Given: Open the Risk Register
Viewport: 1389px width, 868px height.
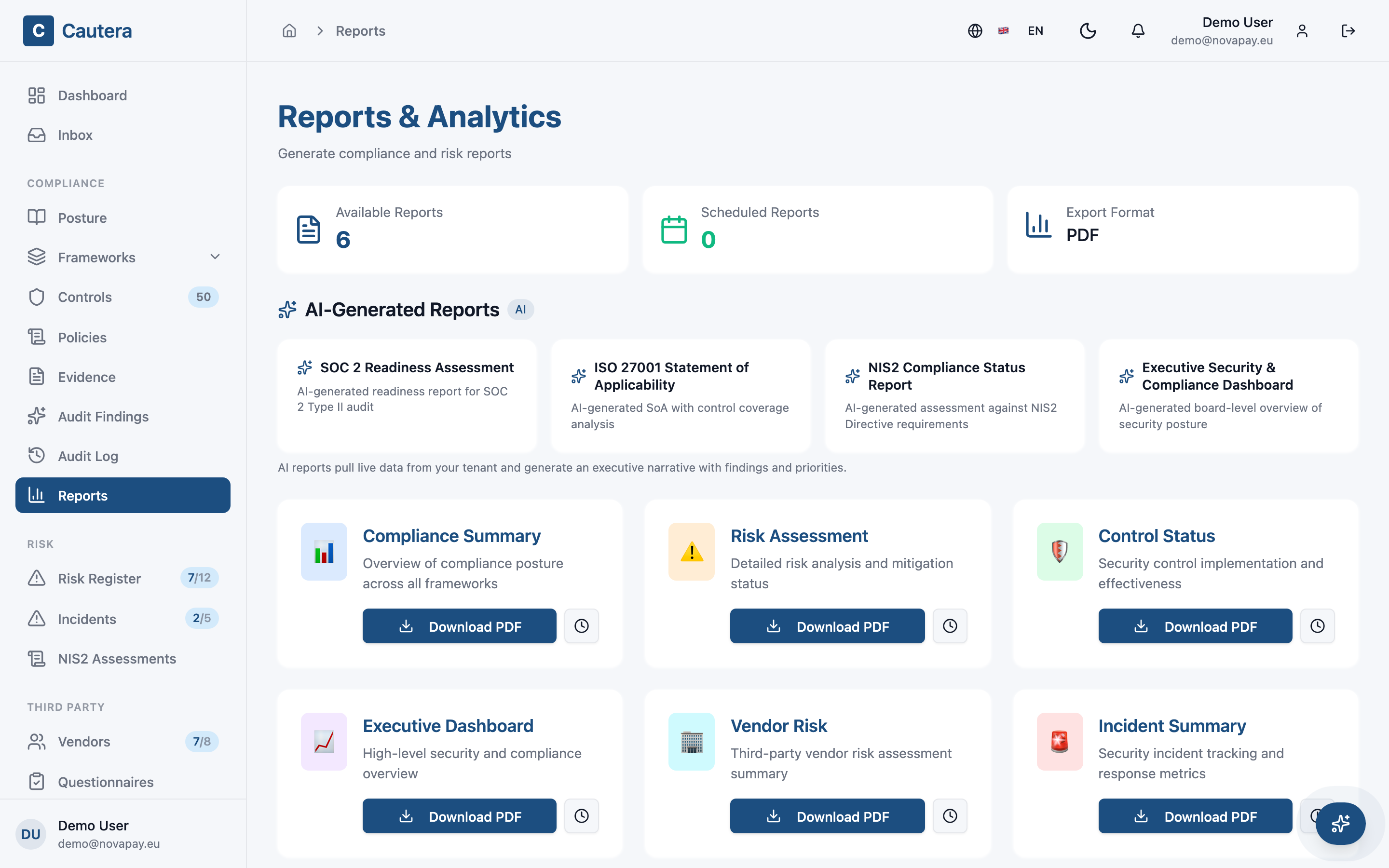Looking at the screenshot, I should (123, 578).
